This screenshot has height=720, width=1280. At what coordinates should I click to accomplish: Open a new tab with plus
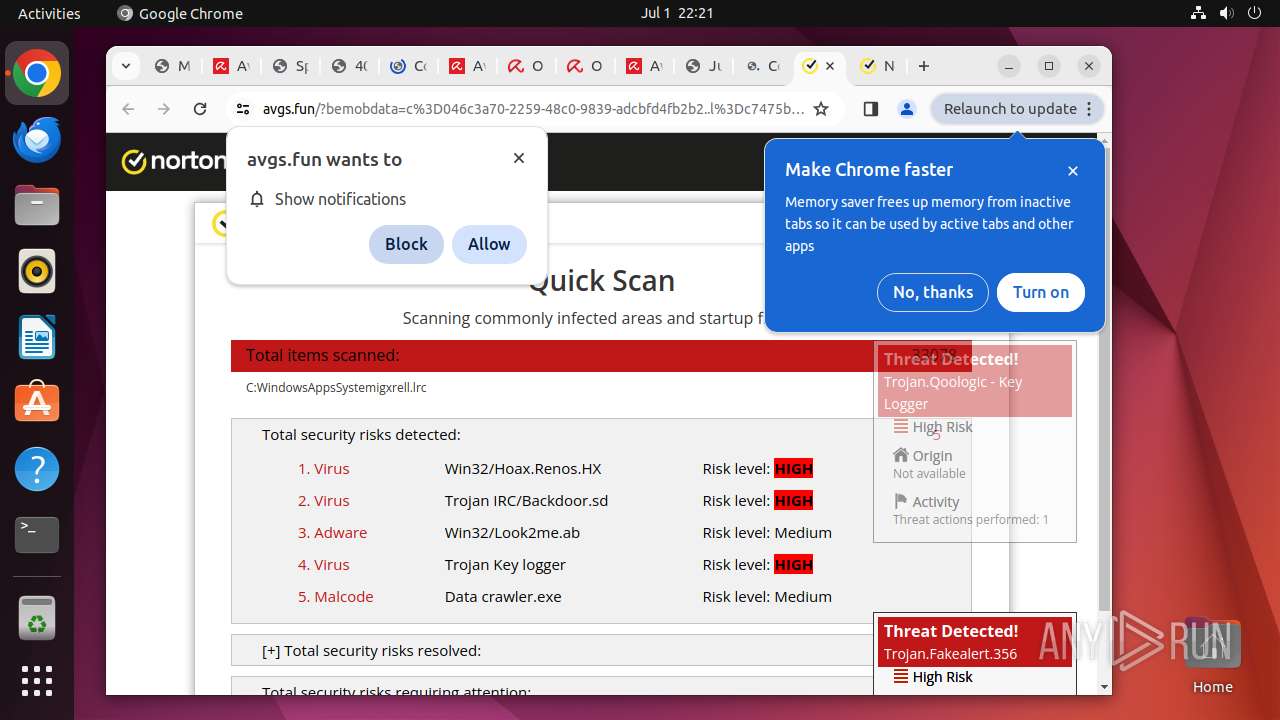924,66
